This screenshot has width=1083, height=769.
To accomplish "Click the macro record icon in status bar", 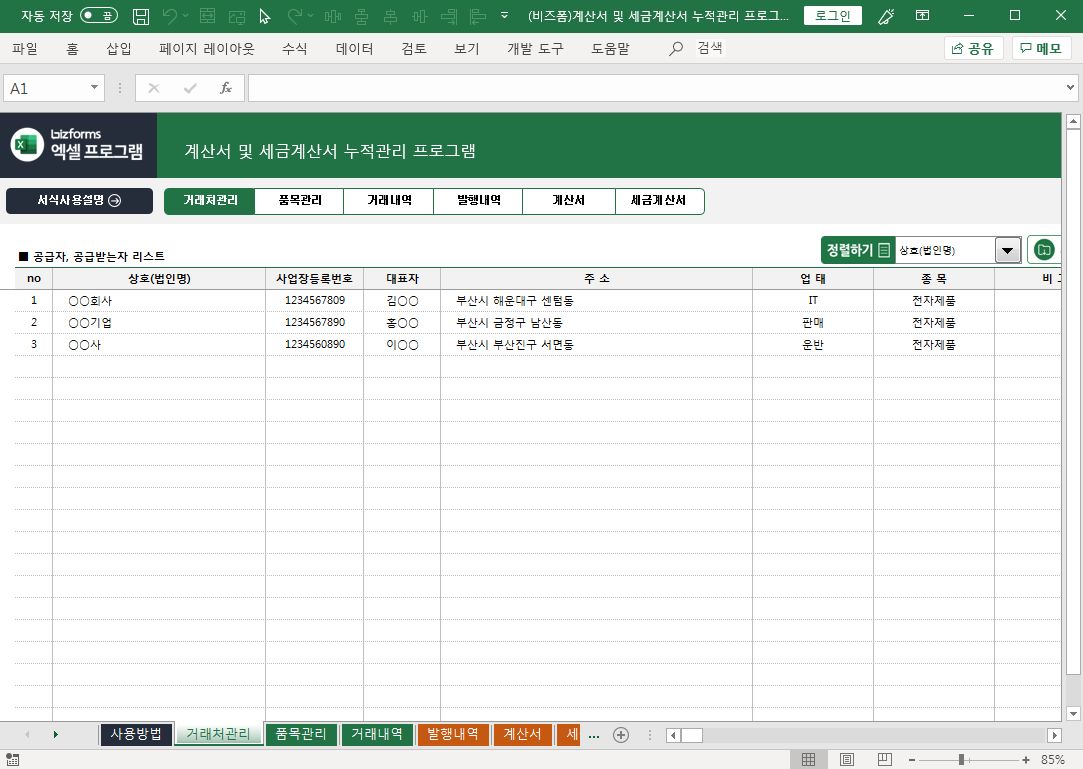I will 12,760.
